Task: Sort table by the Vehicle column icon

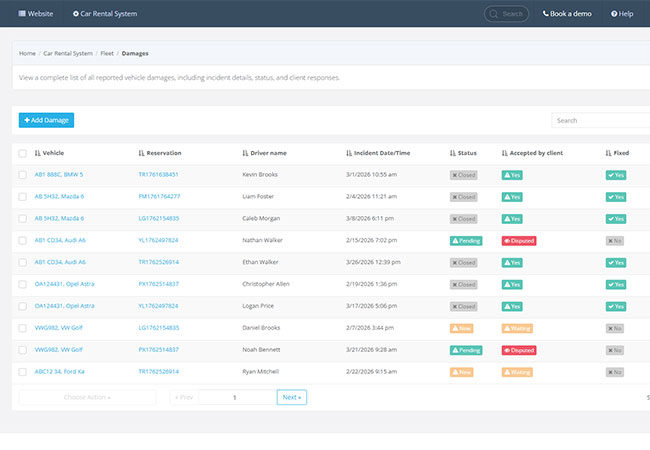Action: tap(37, 153)
